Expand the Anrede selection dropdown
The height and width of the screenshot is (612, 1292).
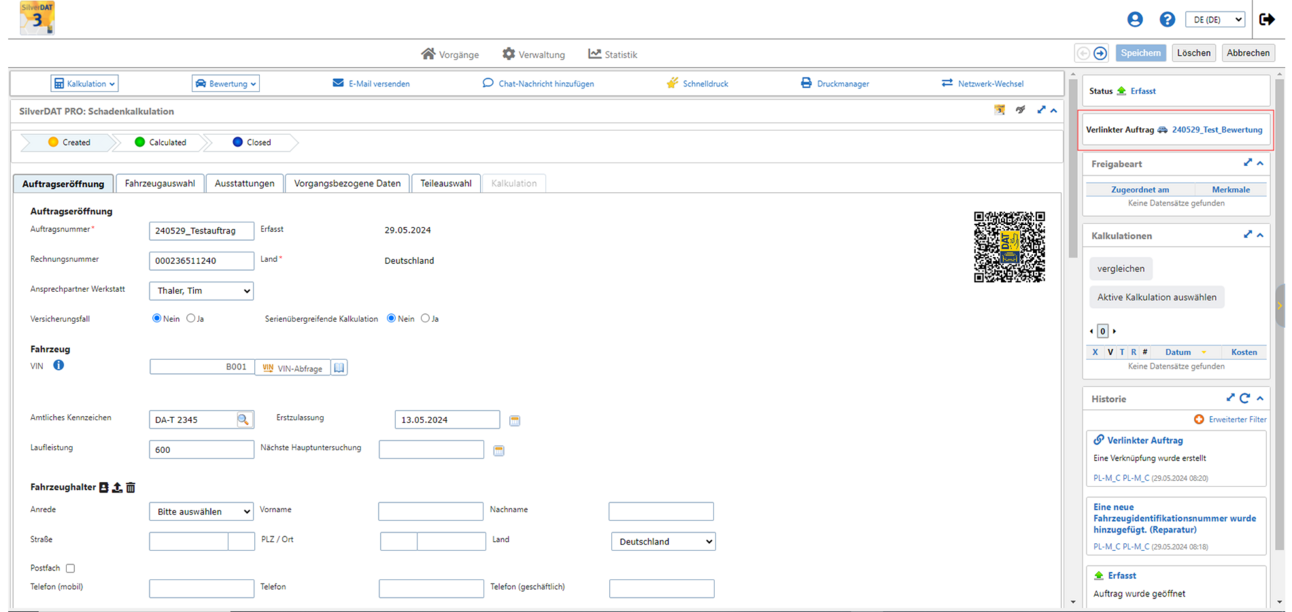pyautogui.click(x=201, y=511)
